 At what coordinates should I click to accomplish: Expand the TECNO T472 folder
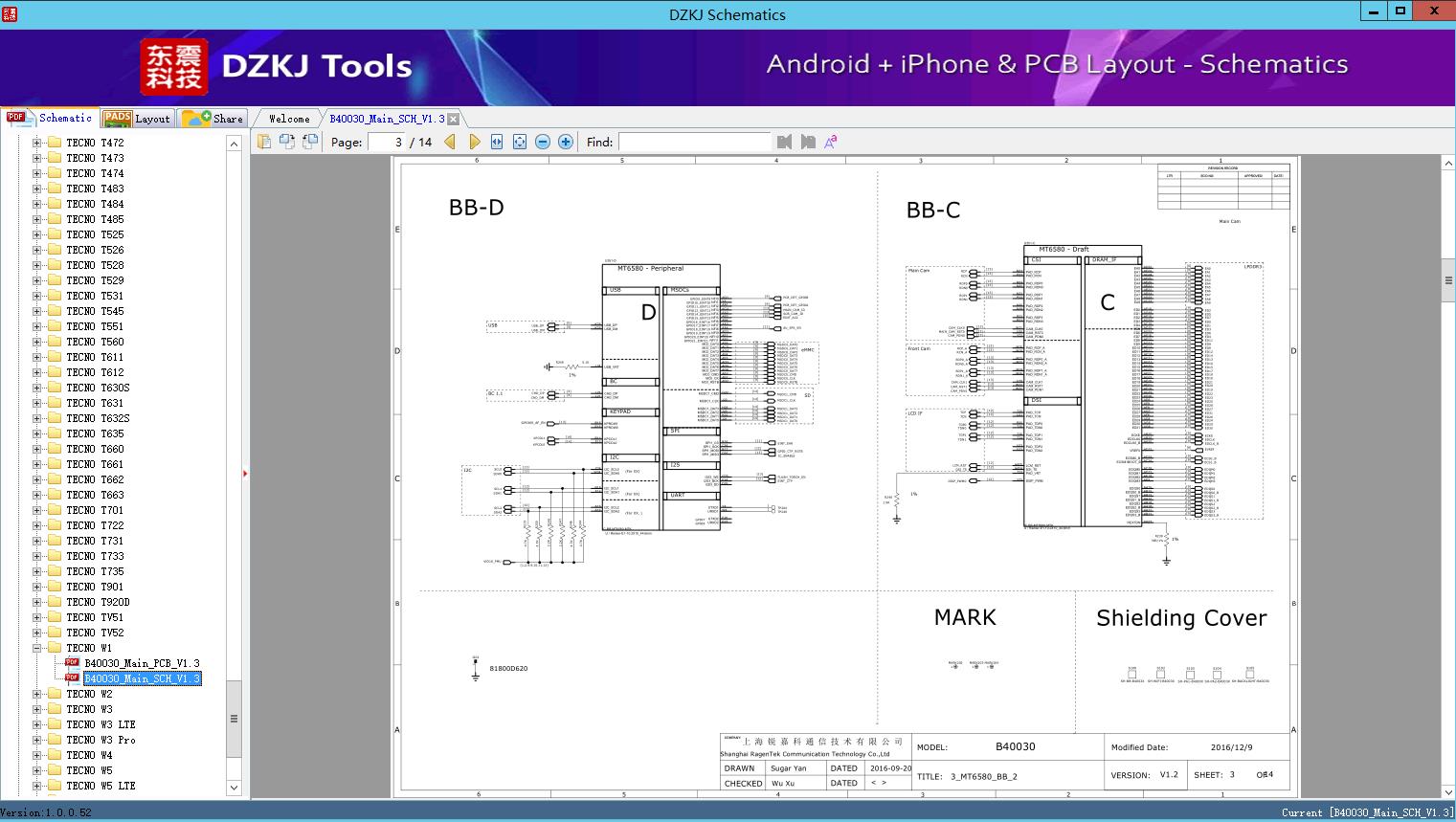tap(36, 143)
